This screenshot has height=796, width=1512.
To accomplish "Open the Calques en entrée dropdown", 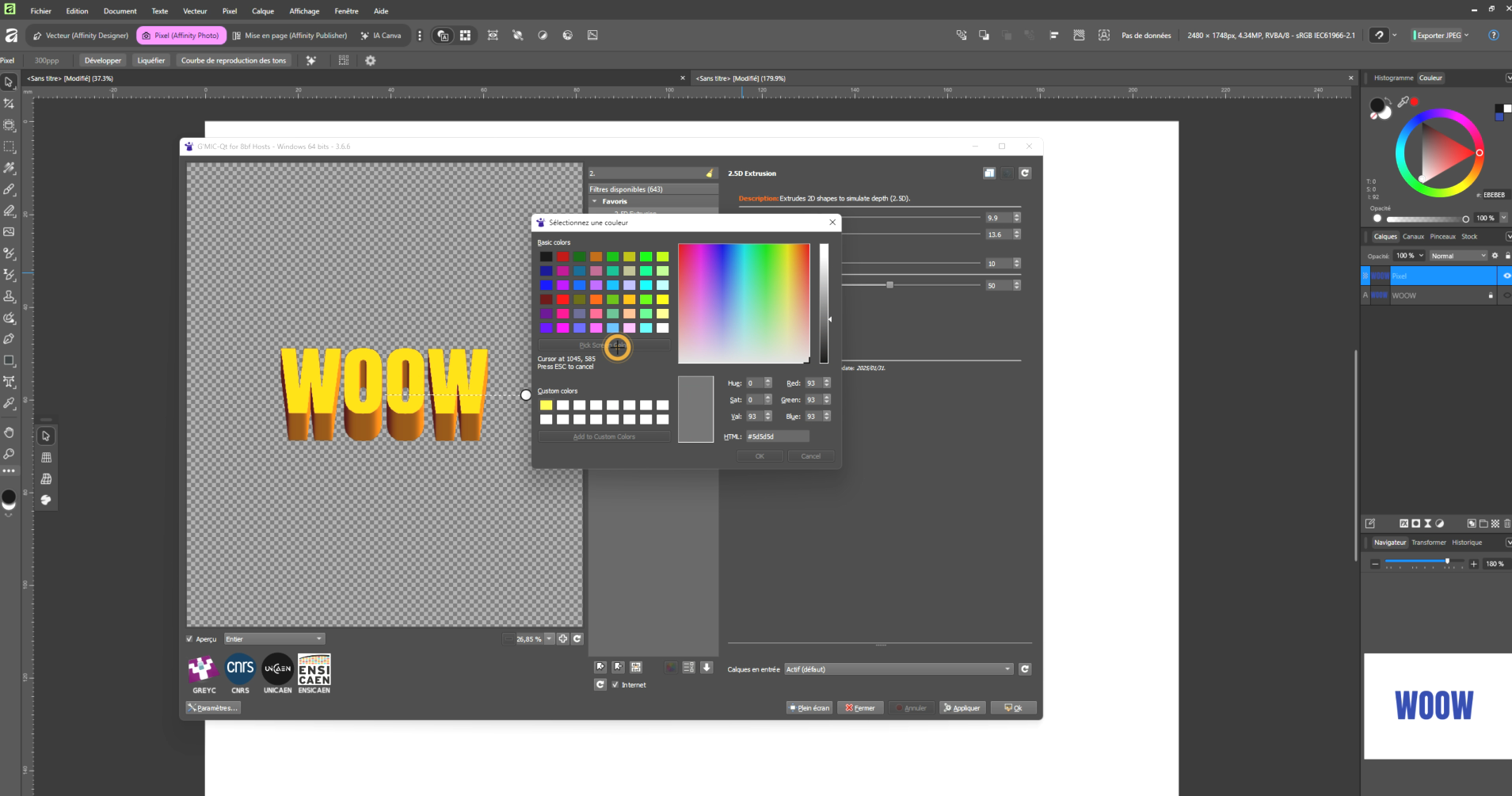I will [x=898, y=669].
